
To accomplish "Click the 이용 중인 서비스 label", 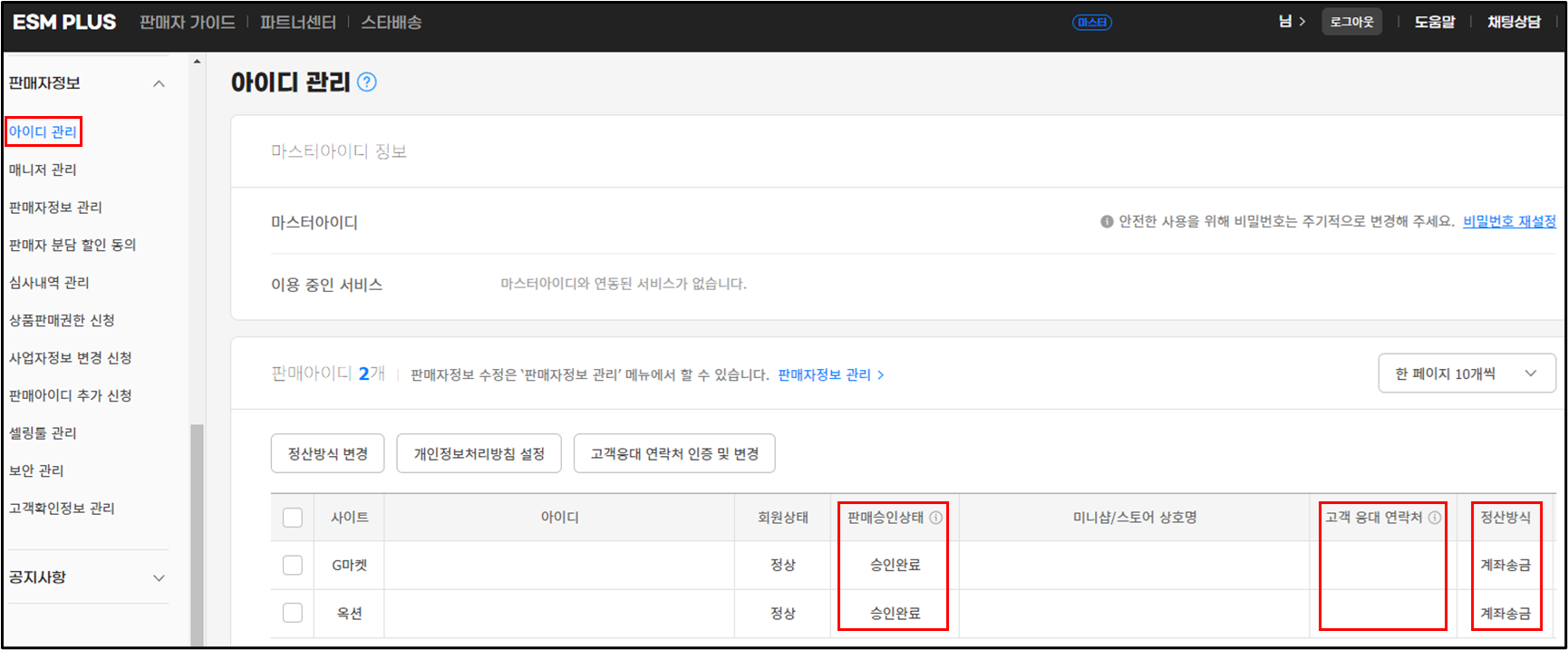I will pos(326,285).
